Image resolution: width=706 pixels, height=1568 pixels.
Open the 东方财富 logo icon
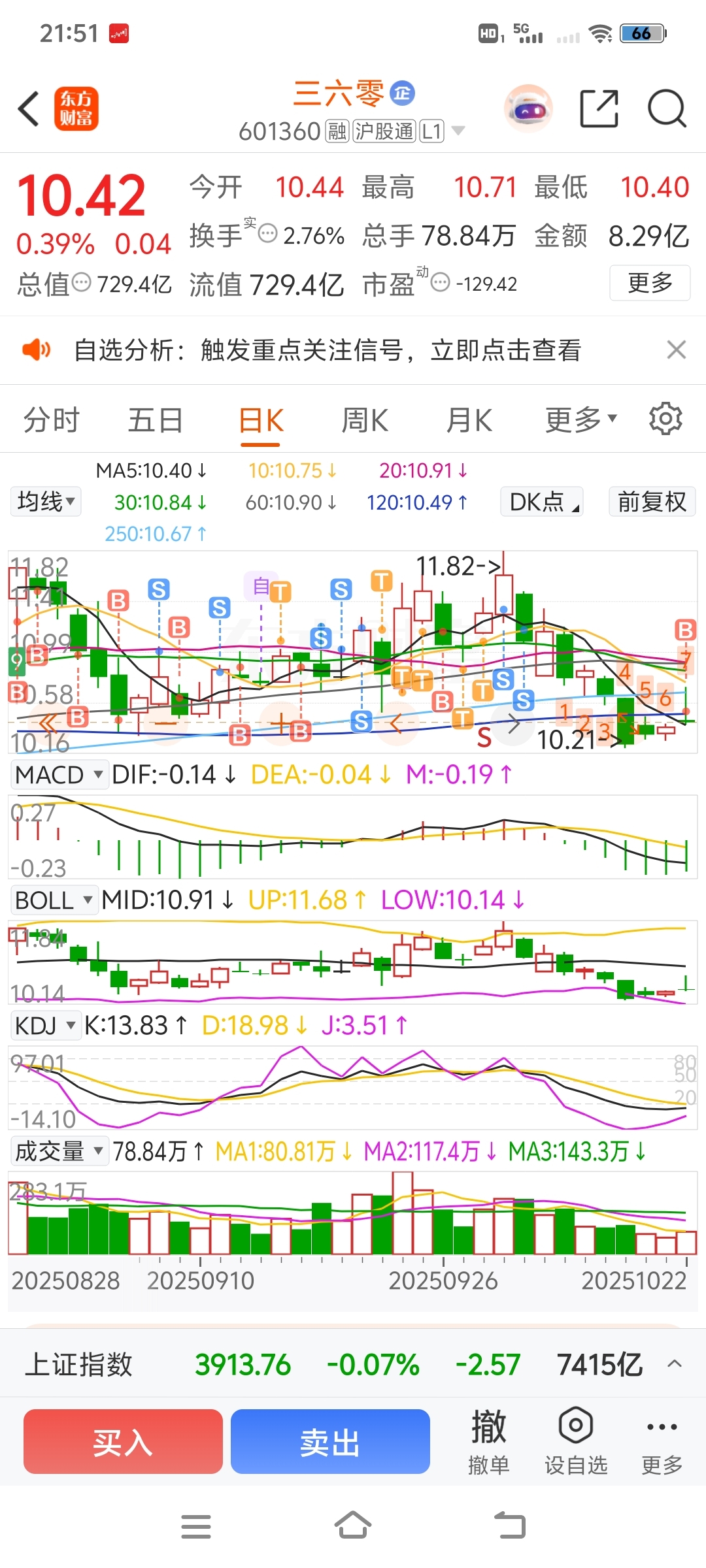pyautogui.click(x=76, y=108)
